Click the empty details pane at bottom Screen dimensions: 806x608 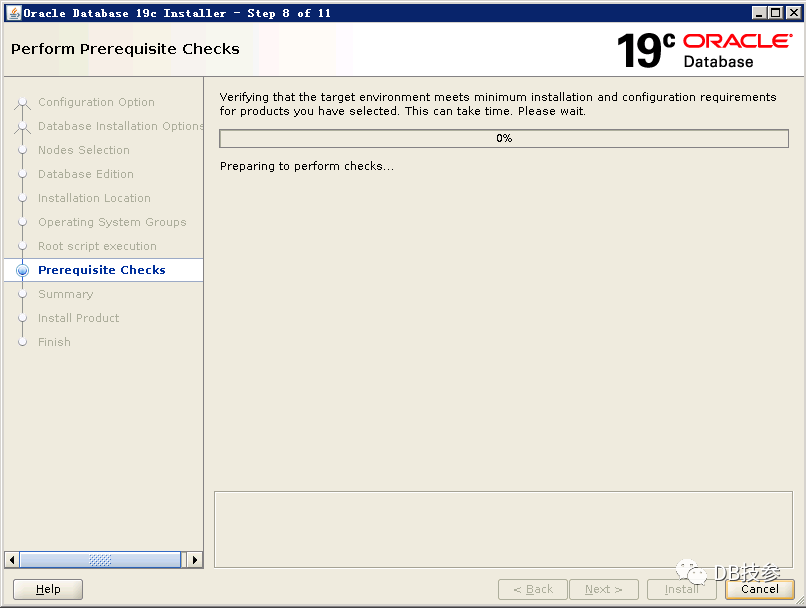coord(503,529)
